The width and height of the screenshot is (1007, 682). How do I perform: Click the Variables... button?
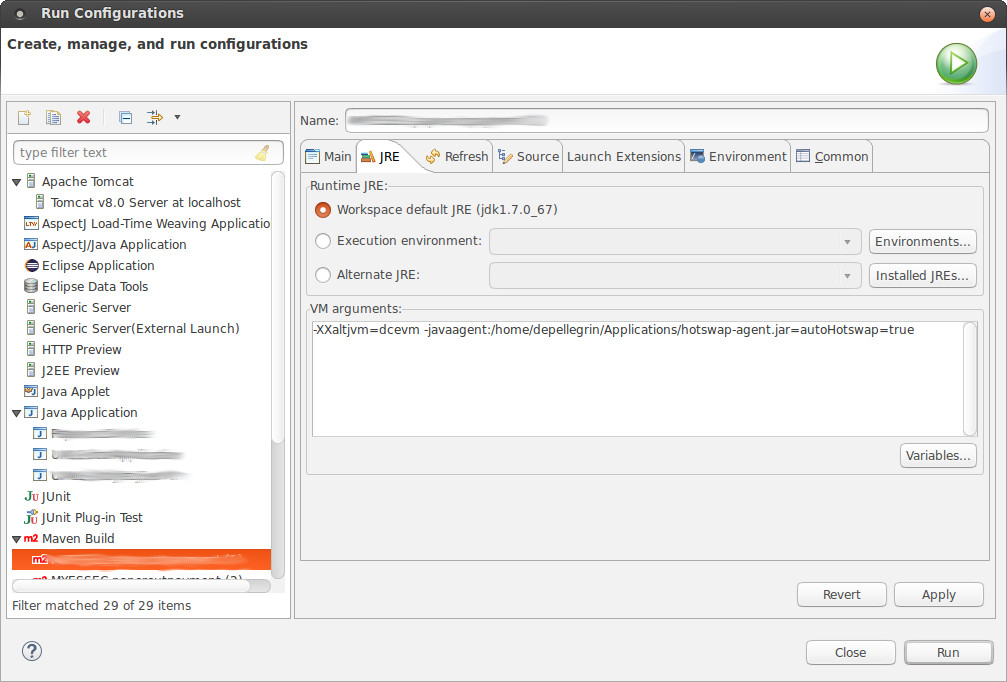[x=938, y=455]
